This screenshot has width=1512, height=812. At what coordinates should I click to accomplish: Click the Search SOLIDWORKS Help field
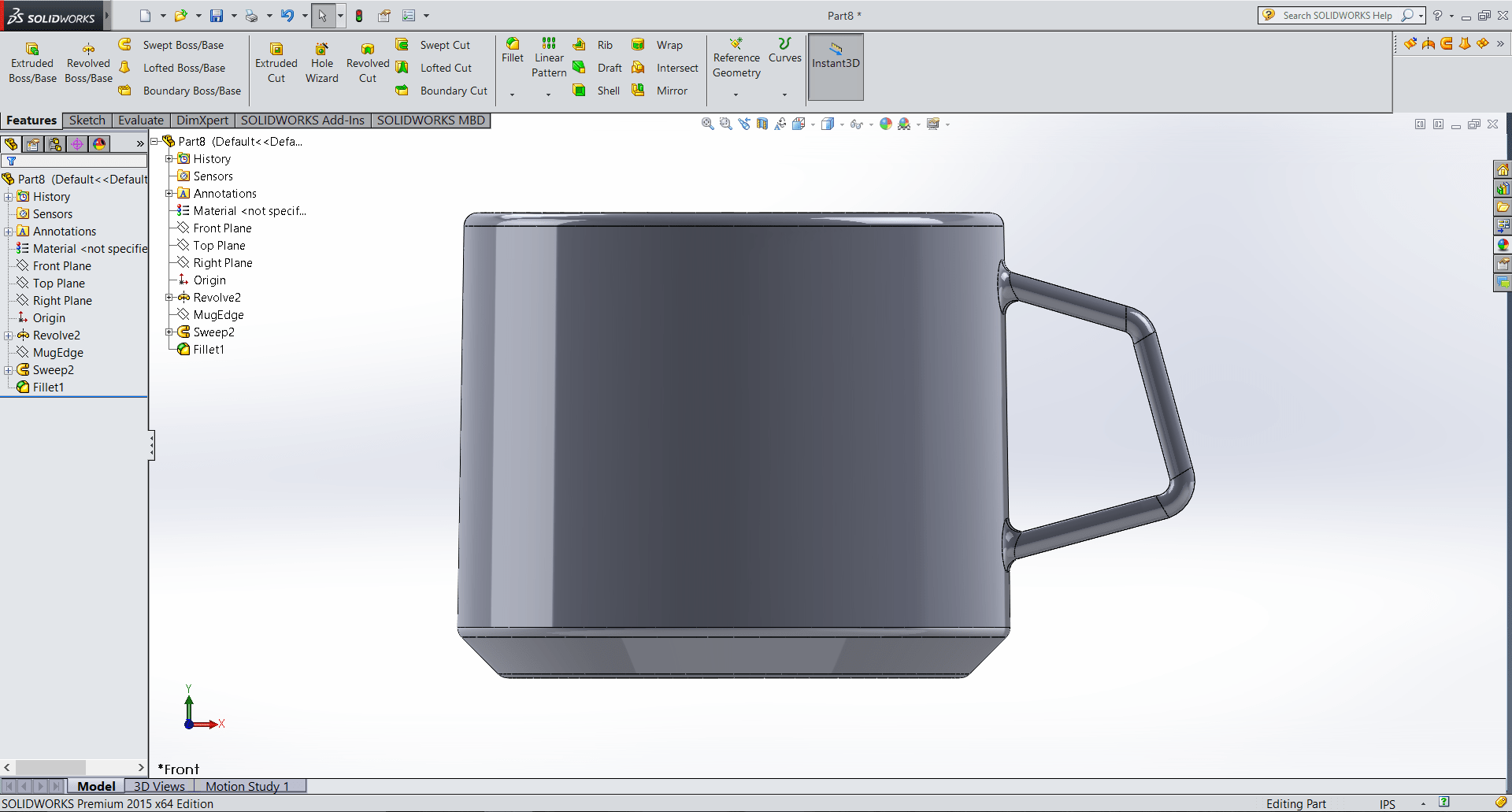pos(1337,16)
